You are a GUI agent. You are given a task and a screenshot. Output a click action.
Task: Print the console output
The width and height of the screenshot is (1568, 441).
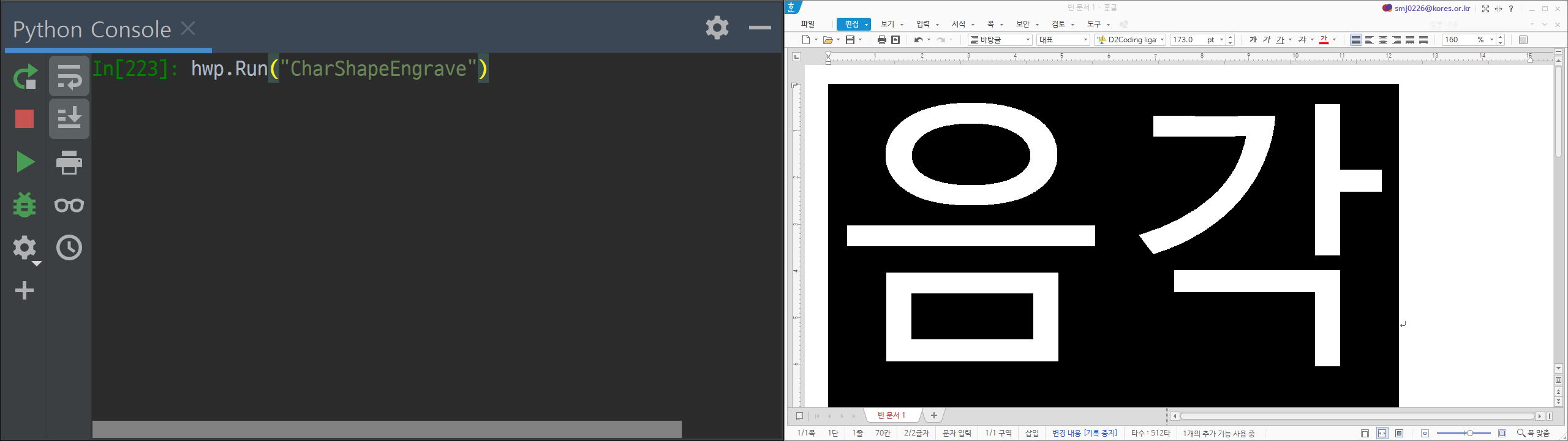pos(69,162)
